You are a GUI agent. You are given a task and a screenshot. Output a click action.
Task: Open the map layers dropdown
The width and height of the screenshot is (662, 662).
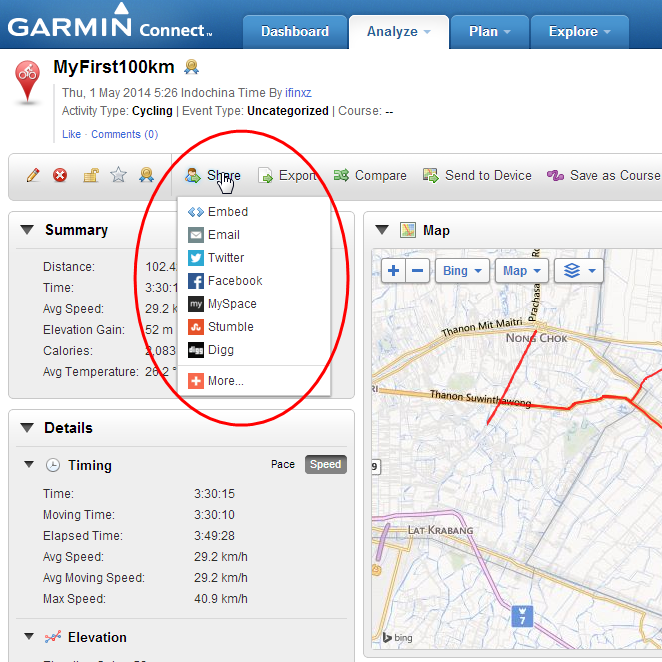pyautogui.click(x=579, y=271)
